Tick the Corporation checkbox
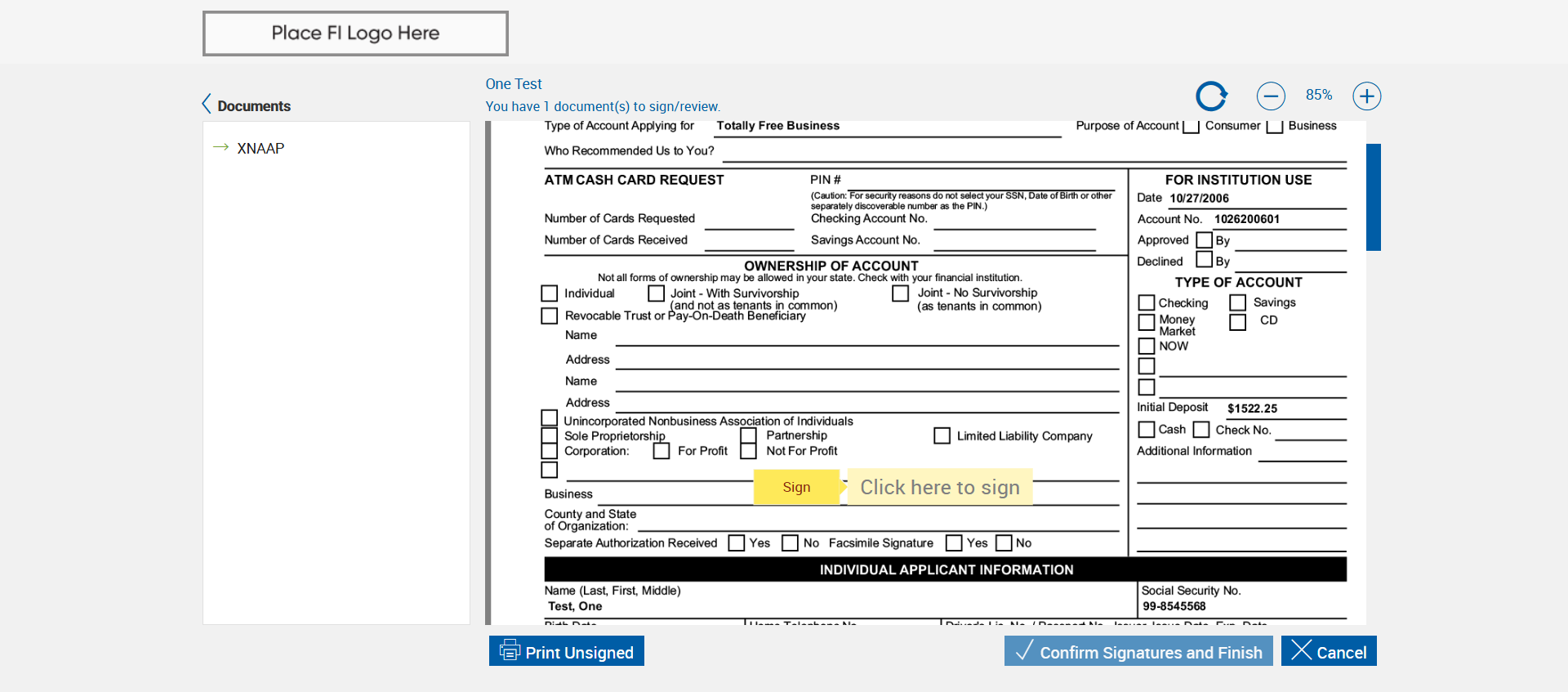 (x=550, y=451)
